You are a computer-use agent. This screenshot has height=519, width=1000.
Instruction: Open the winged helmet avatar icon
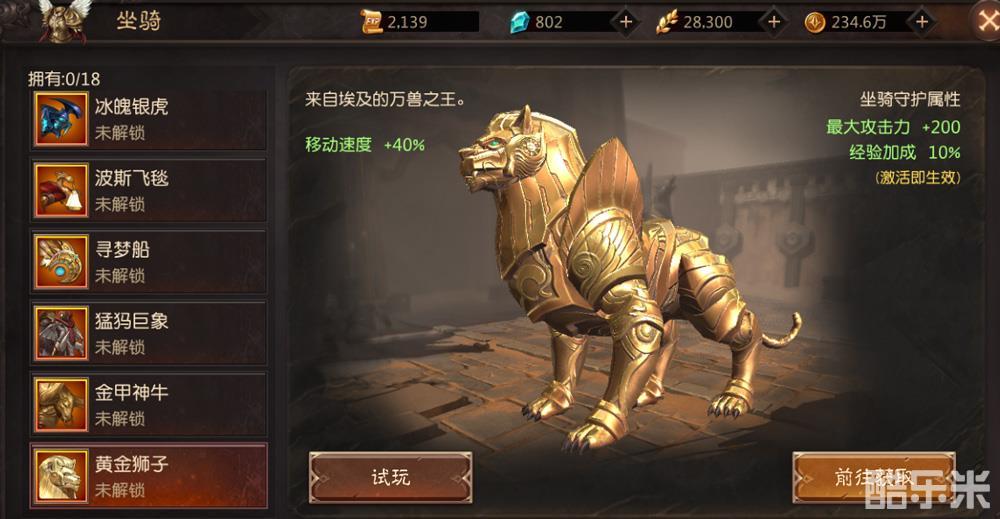[64, 20]
